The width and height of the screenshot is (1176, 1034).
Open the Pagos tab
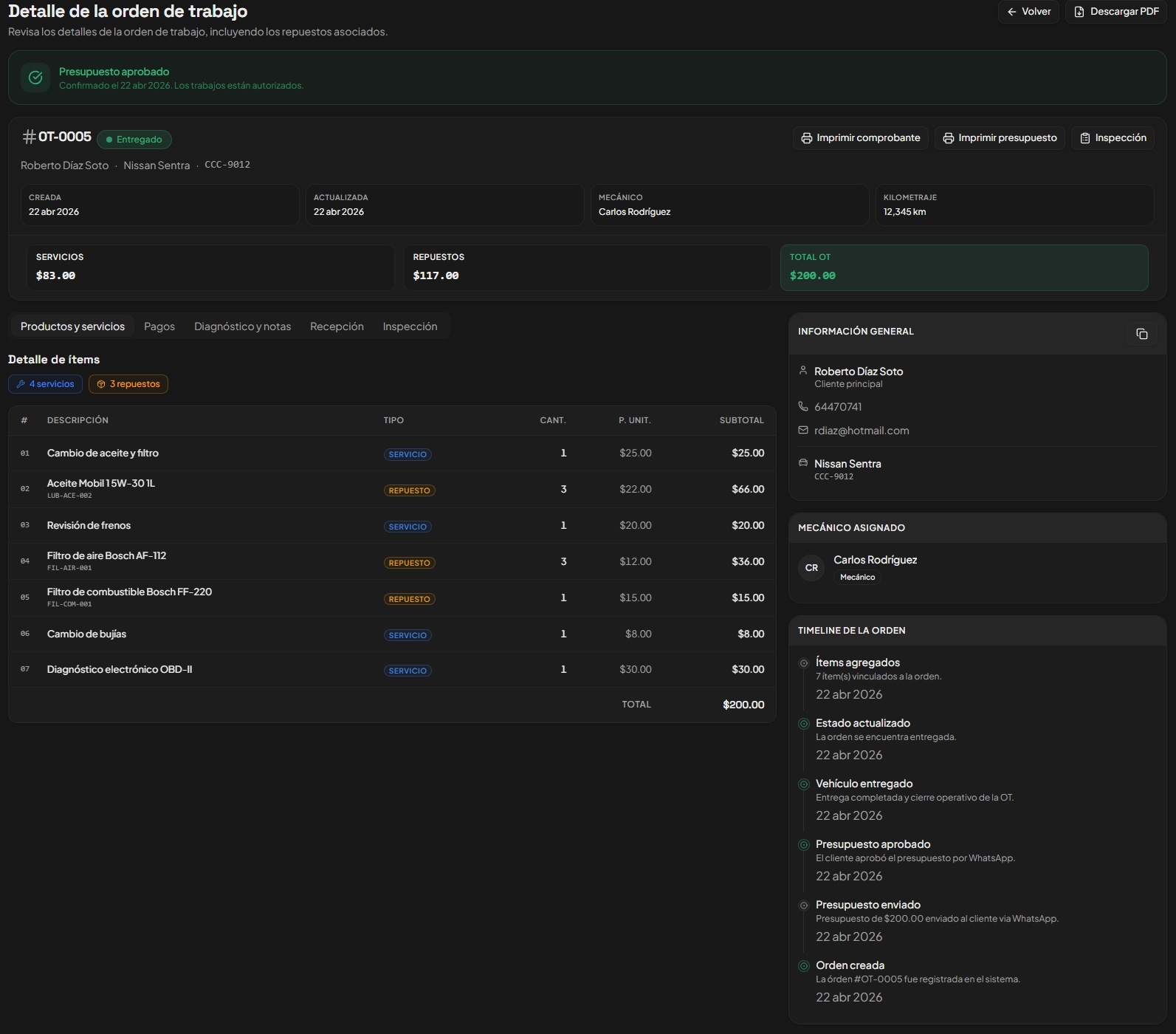[159, 326]
